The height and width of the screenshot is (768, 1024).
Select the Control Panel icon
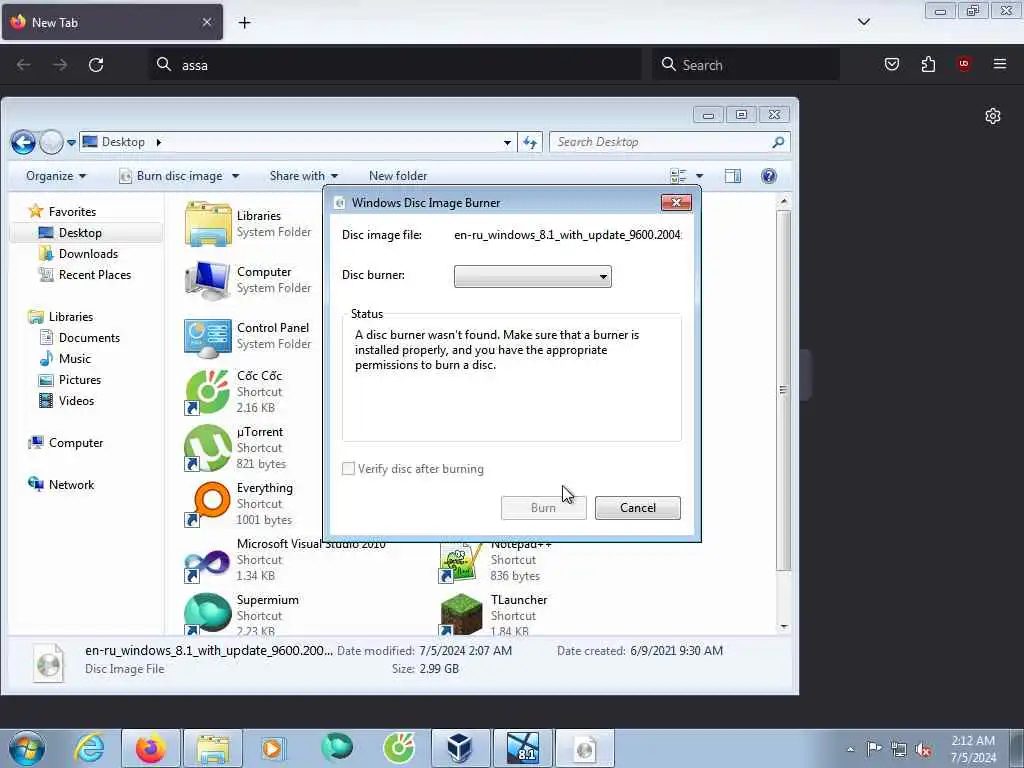(208, 337)
